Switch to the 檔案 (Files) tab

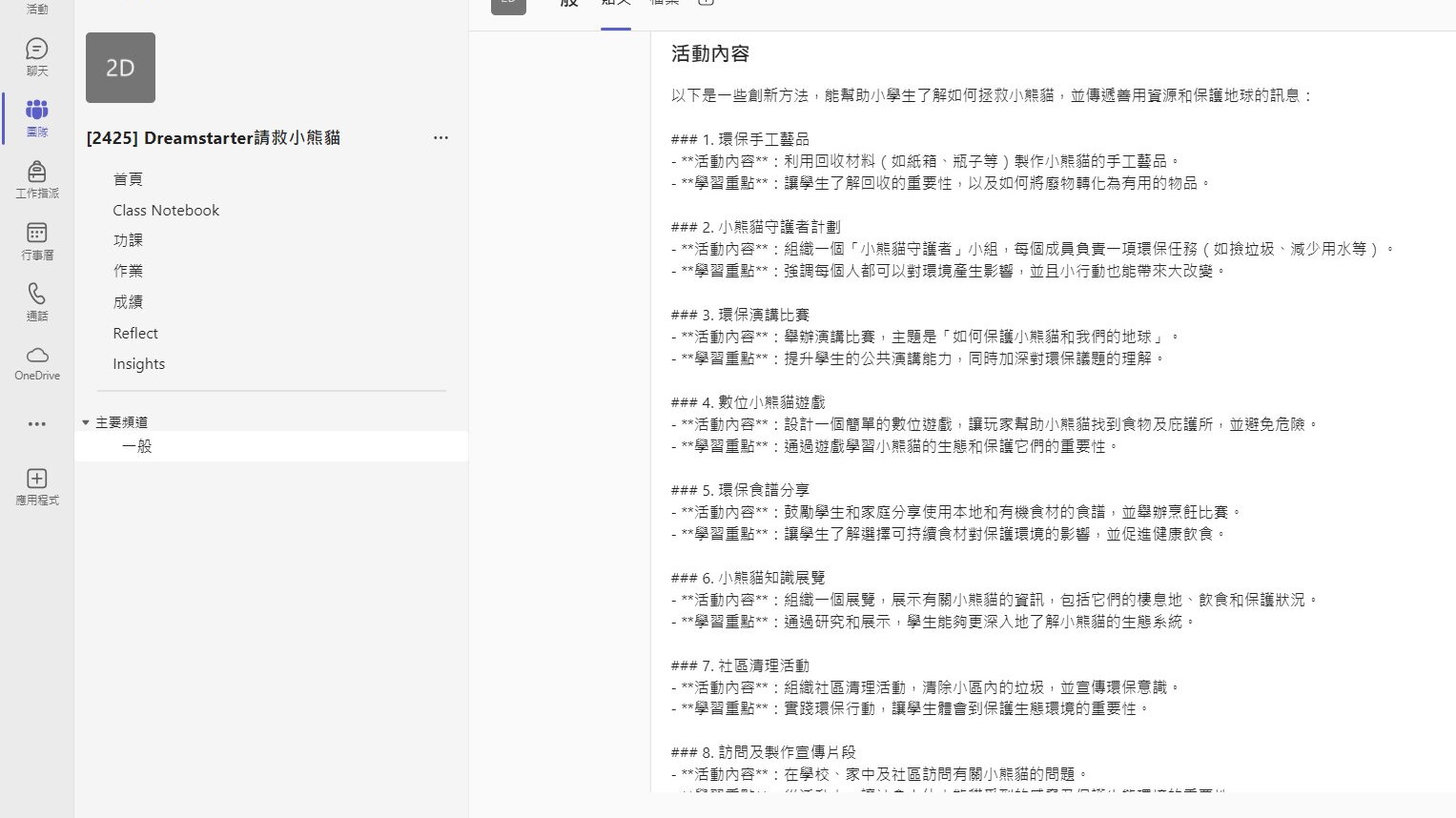665,3
